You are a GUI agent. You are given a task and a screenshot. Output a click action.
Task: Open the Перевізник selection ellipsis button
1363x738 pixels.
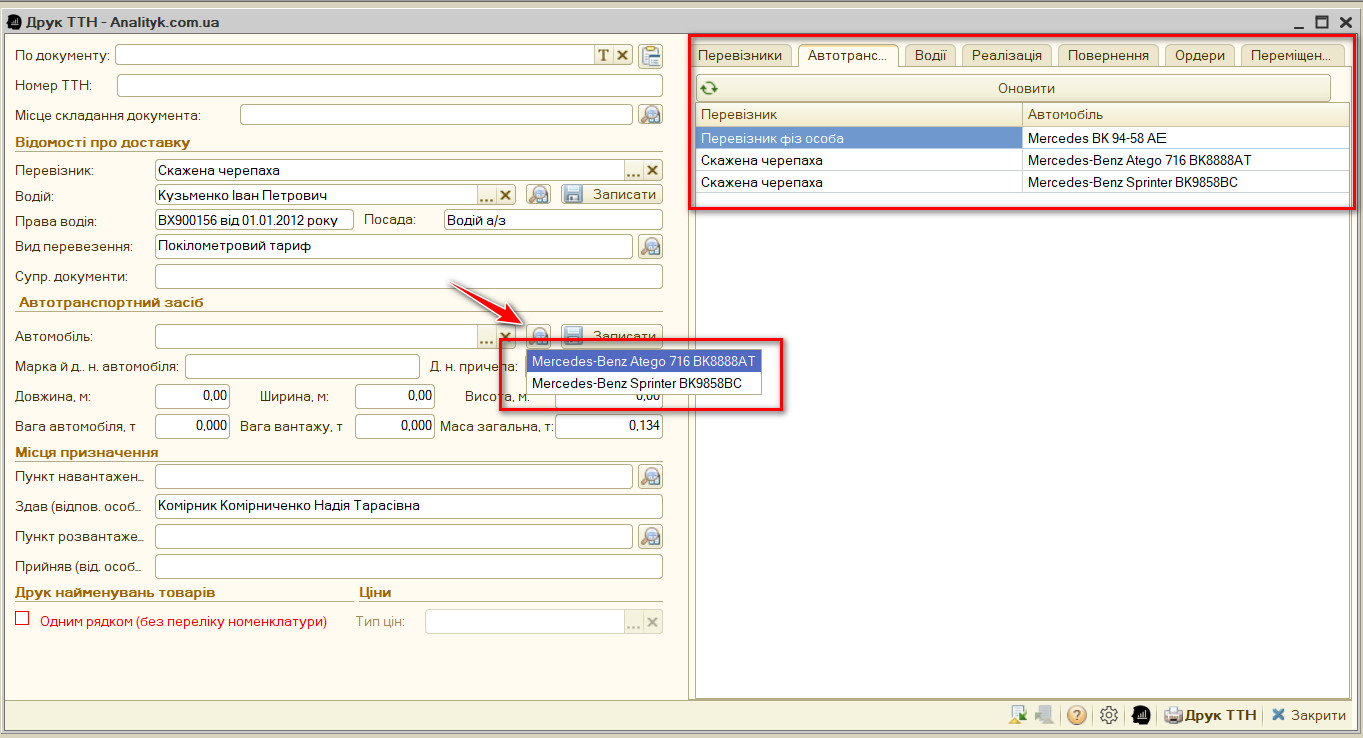(634, 171)
